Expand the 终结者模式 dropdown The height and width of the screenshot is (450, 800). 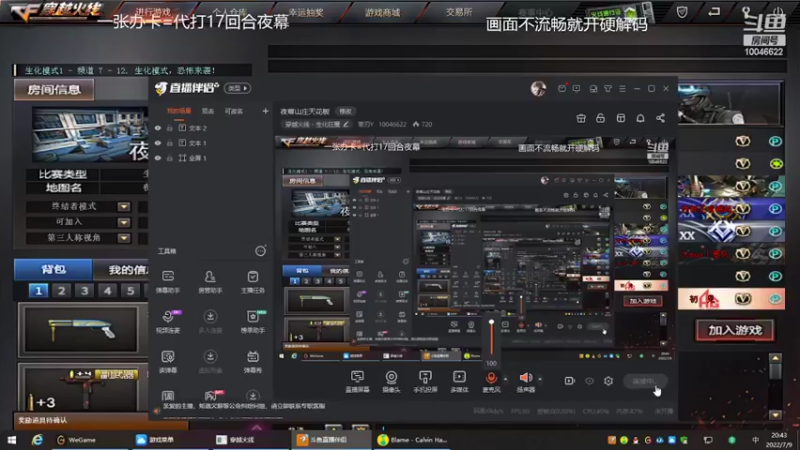[124, 207]
